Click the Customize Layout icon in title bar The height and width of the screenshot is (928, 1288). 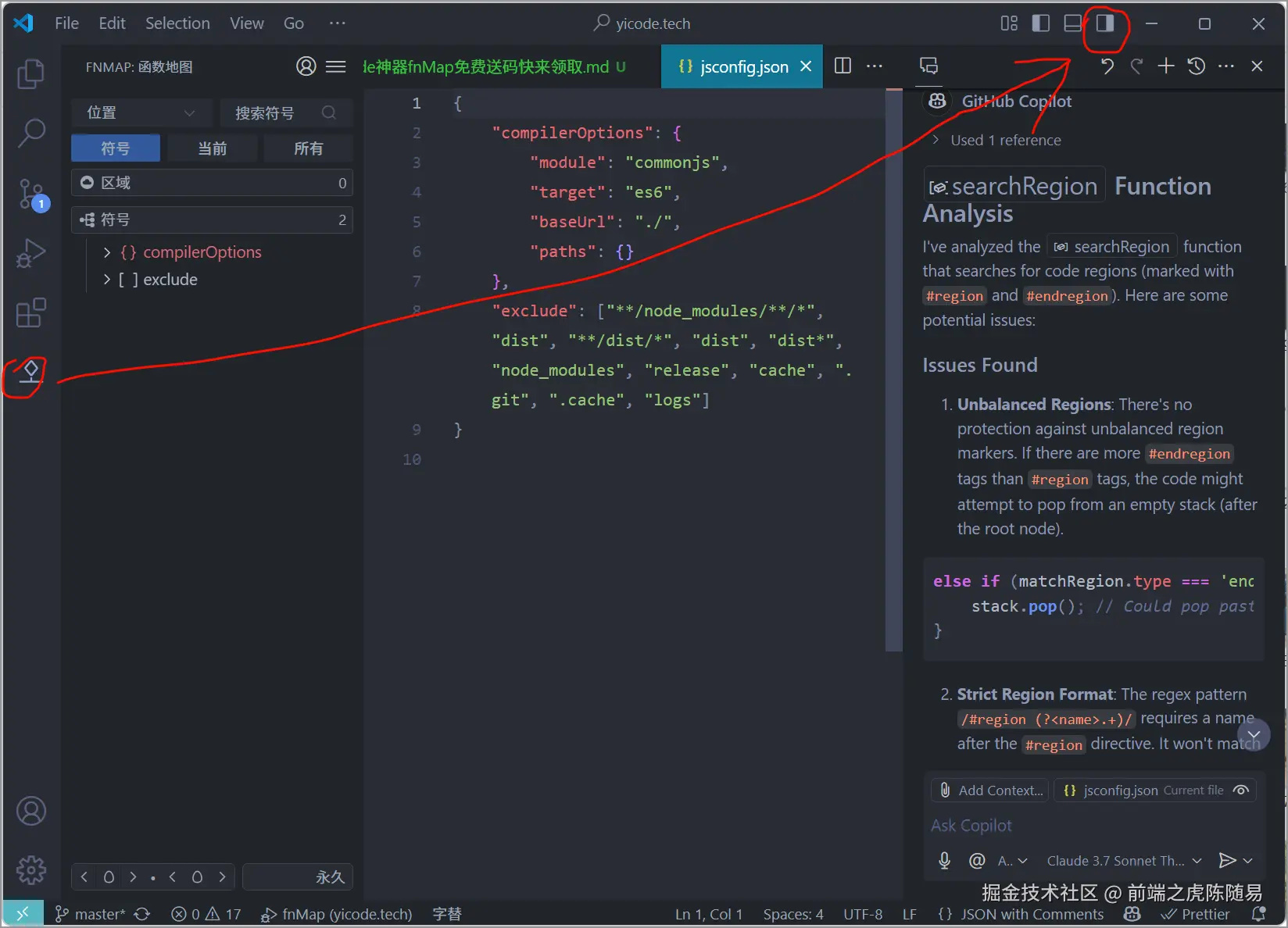pyautogui.click(x=1009, y=23)
